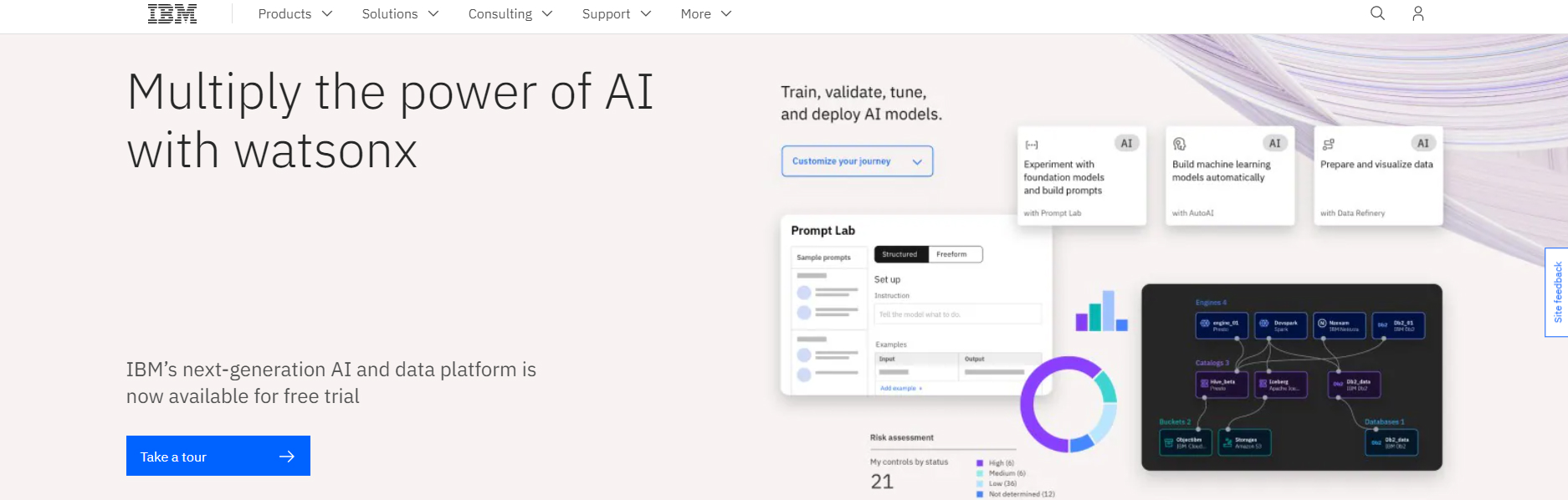Viewport: 1568px width, 500px height.
Task: Click the dark data engines diagram thumbnail
Action: coord(1292,377)
